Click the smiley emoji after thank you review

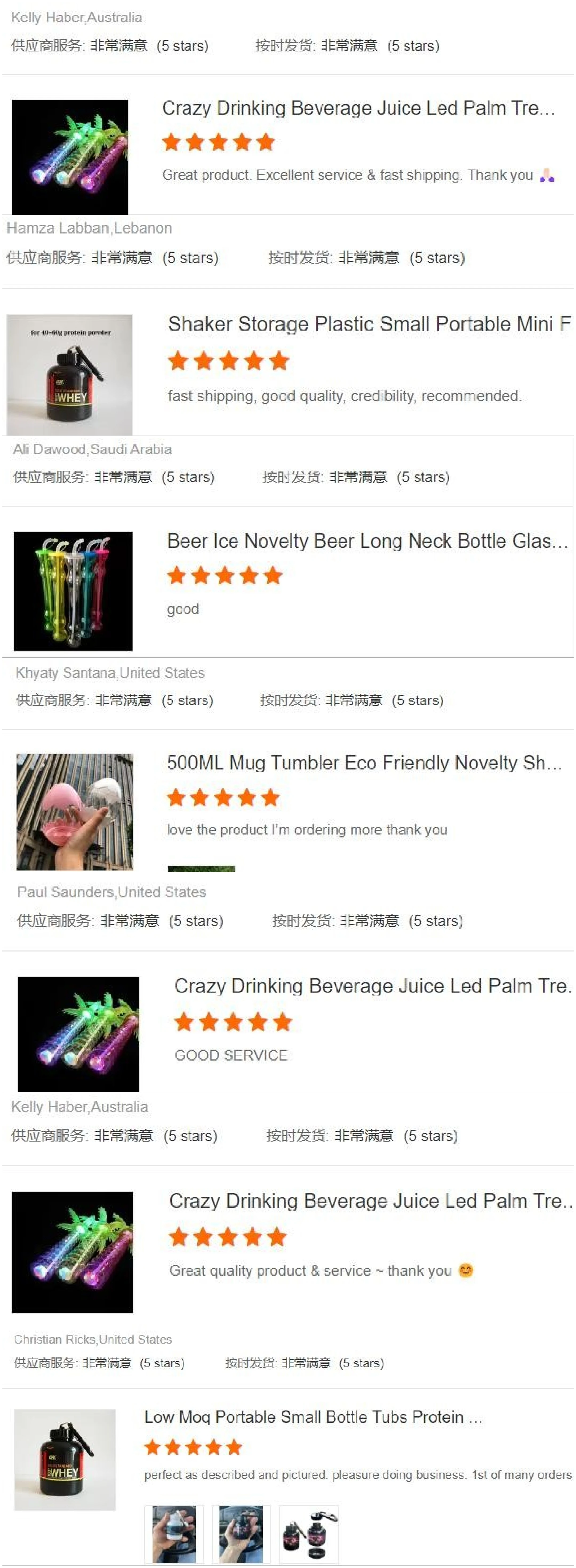466,1270
